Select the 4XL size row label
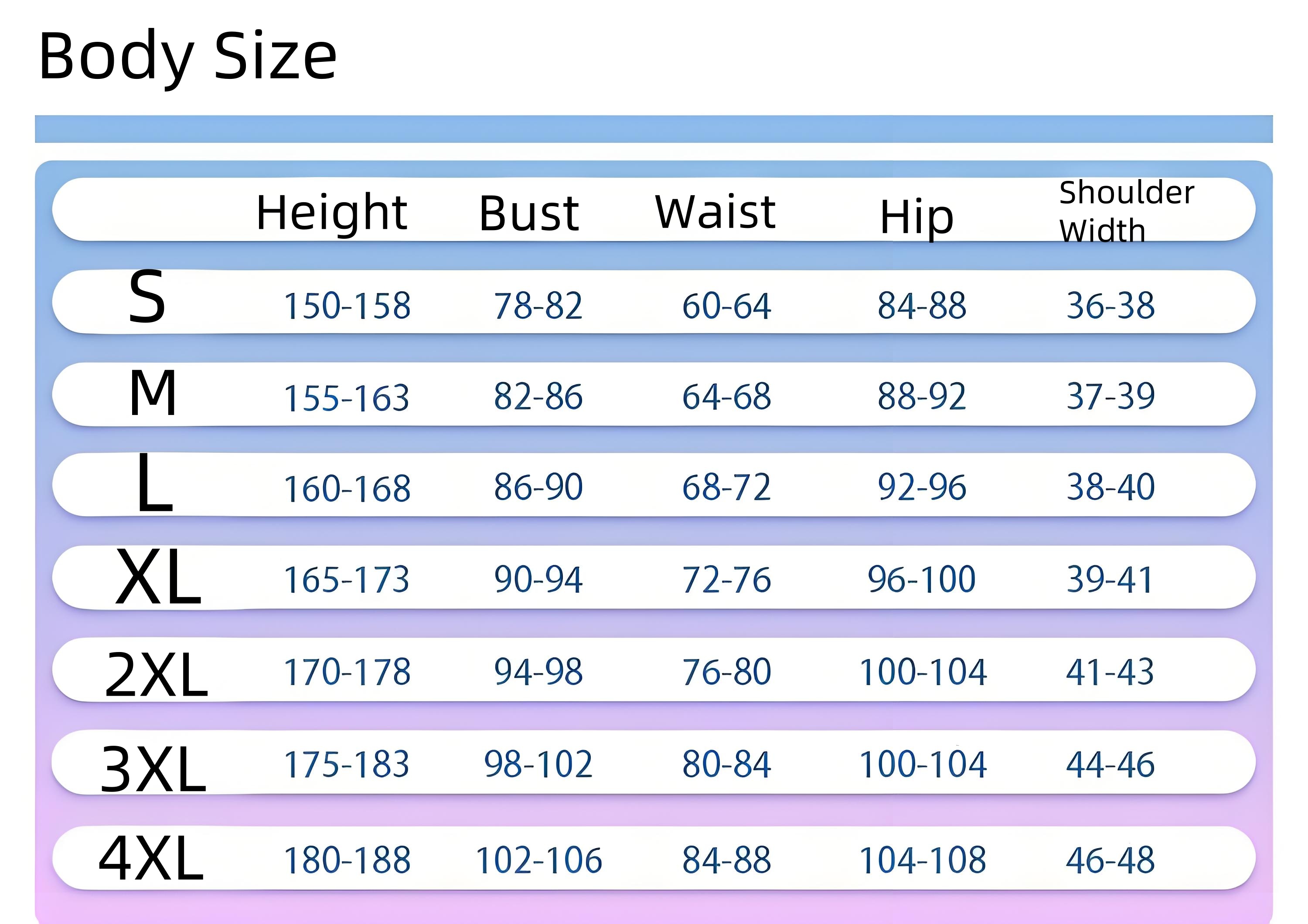Screen dimensions: 1308x924 click(151, 859)
